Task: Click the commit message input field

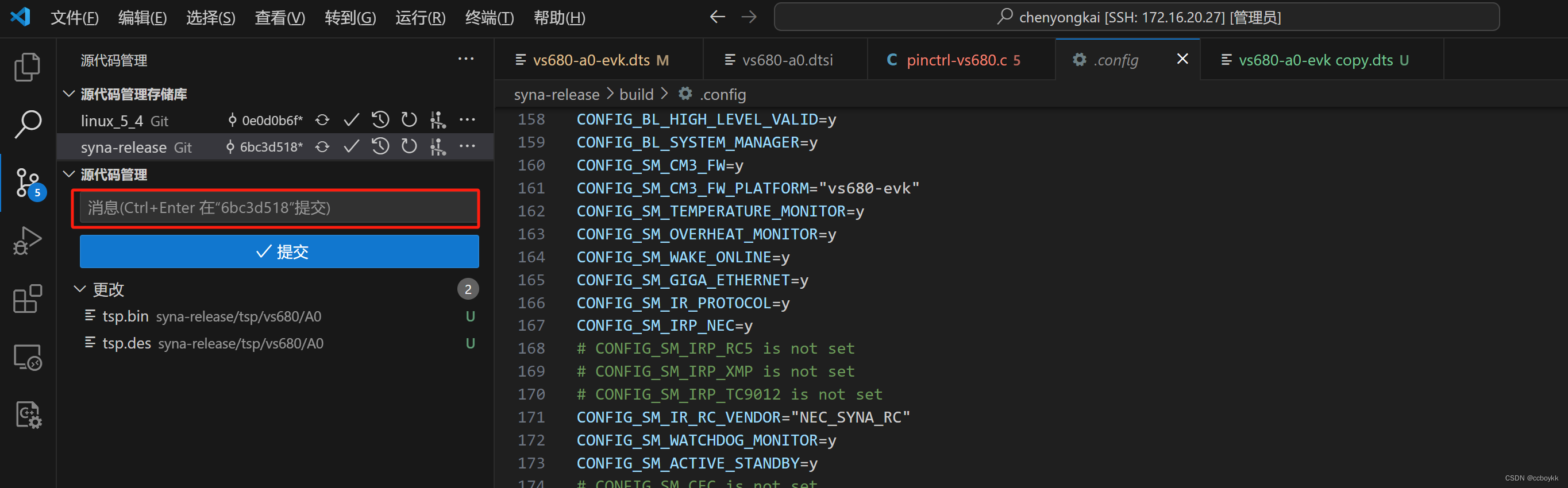Action: (x=278, y=208)
